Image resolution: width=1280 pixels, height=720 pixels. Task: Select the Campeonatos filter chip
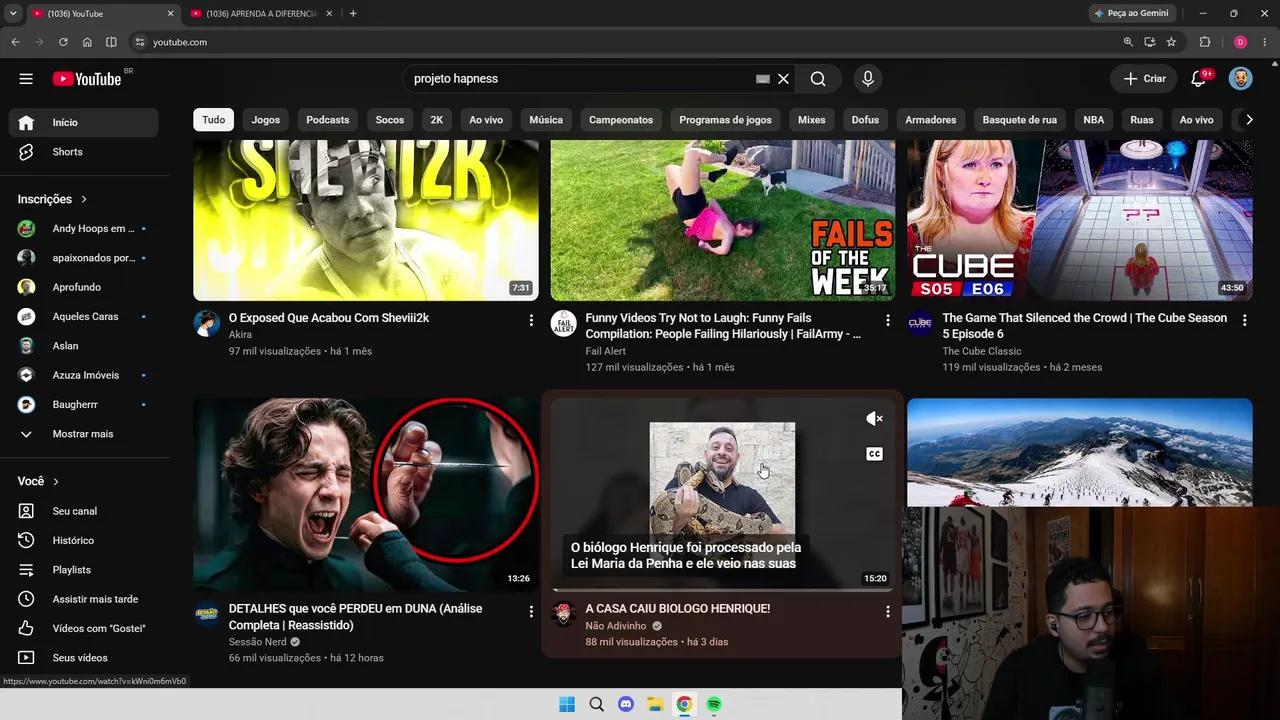pos(621,120)
